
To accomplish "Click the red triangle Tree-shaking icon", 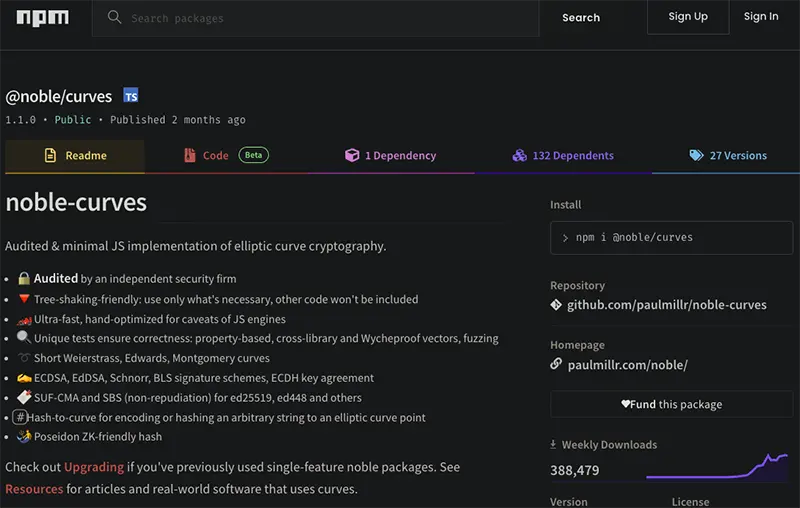I will 24,298.
